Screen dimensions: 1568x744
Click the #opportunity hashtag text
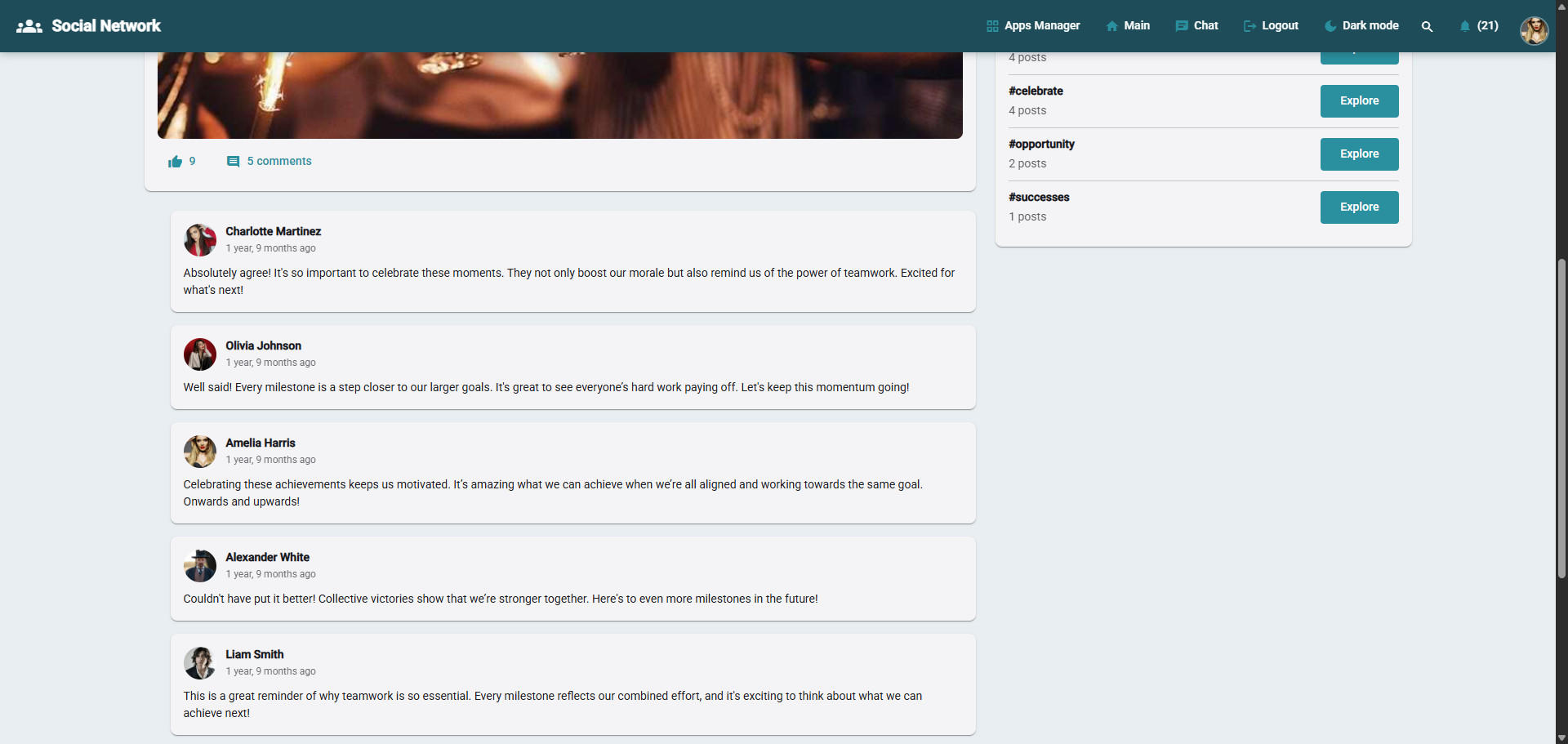(x=1041, y=145)
